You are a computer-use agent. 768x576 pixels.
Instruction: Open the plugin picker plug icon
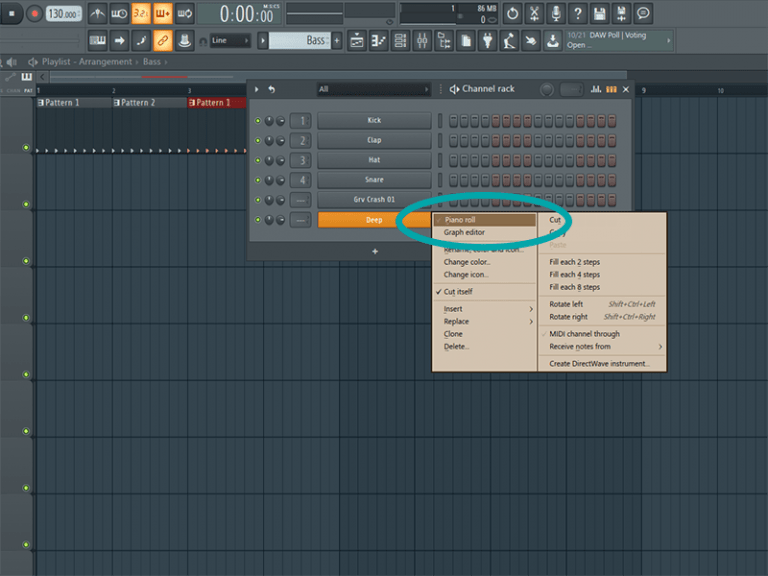487,40
